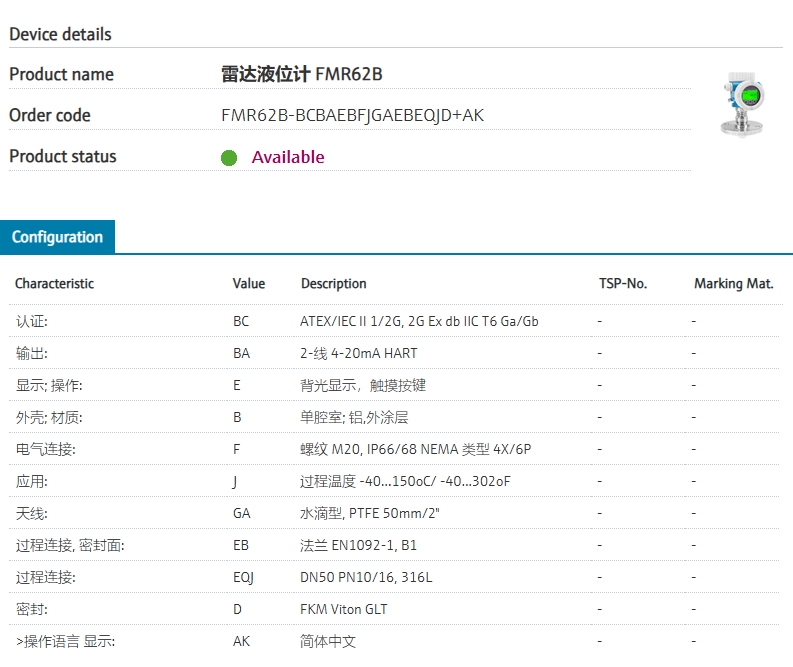Select the 过程连接, 密封面: characteristic label
The width and height of the screenshot is (793, 667).
click(x=70, y=545)
